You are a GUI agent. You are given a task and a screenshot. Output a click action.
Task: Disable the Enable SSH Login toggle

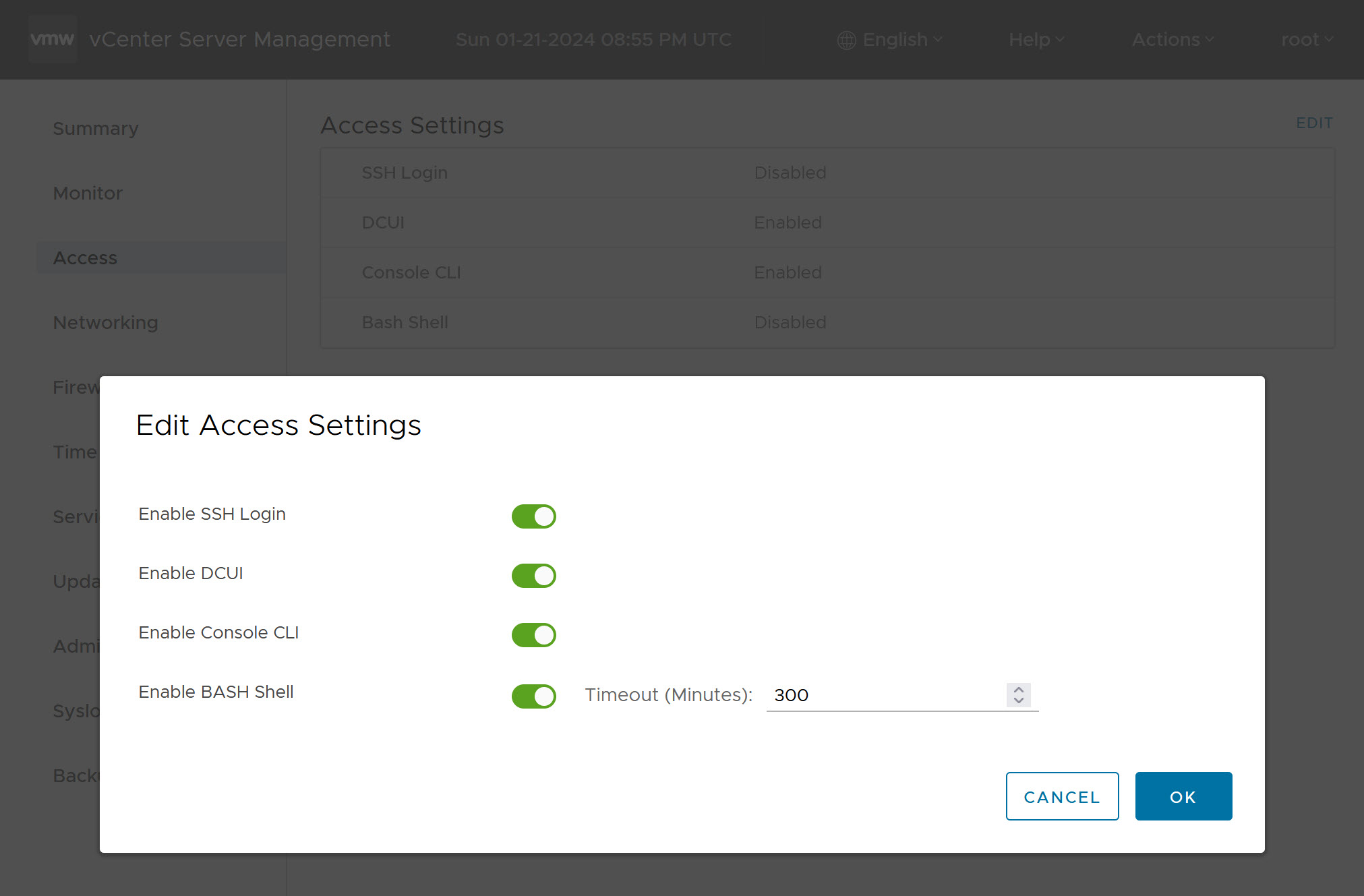[x=533, y=516]
